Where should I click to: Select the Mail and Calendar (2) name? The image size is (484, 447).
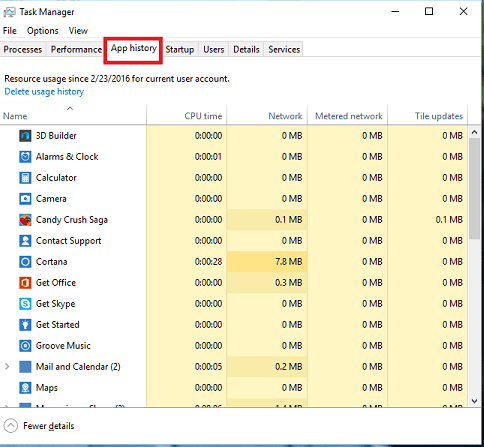78,367
